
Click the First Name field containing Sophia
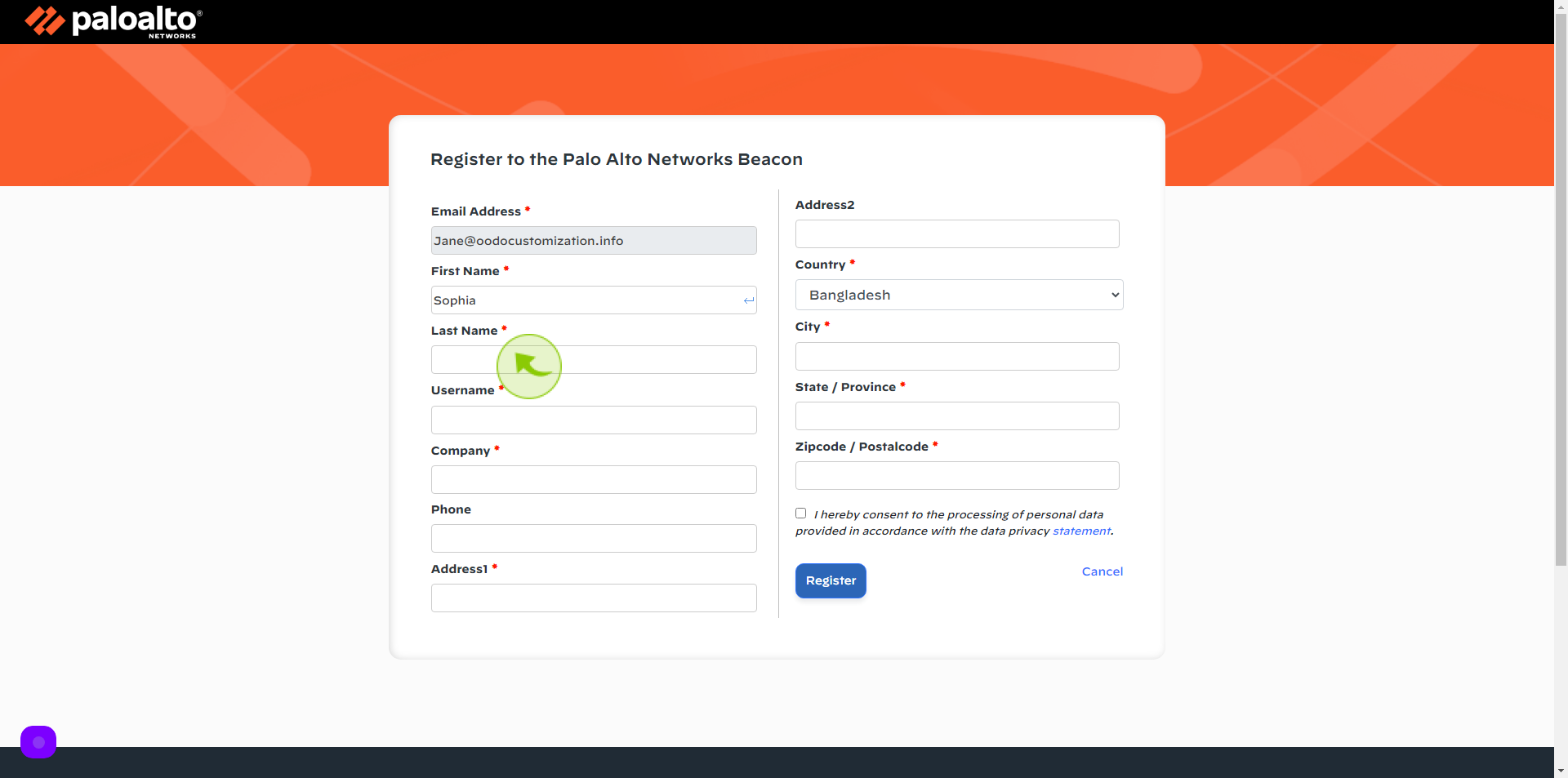[594, 300]
